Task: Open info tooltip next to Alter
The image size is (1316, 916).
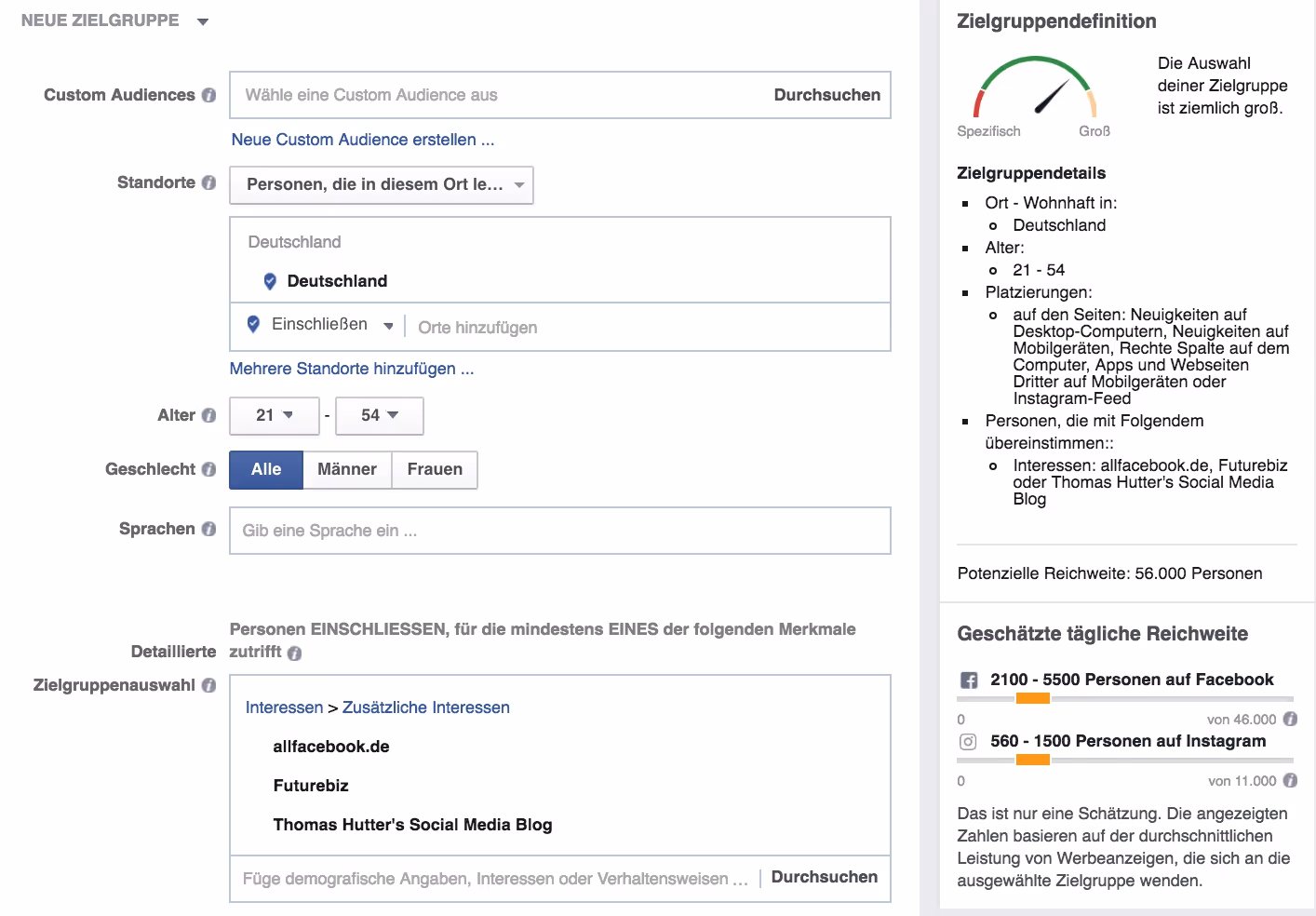Action: (208, 415)
